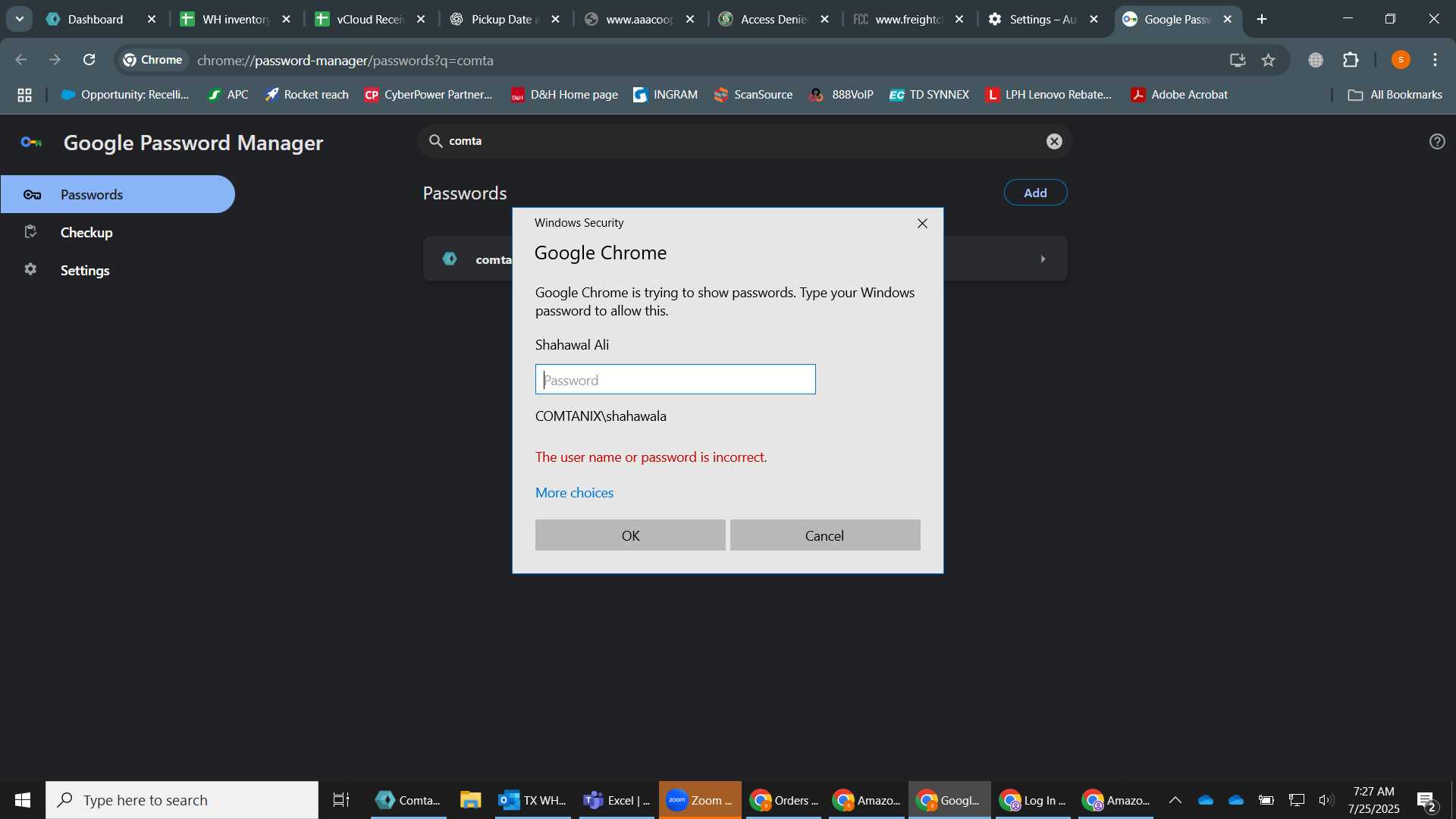Switch to Outlook TX WH taskbar item

coord(533,800)
